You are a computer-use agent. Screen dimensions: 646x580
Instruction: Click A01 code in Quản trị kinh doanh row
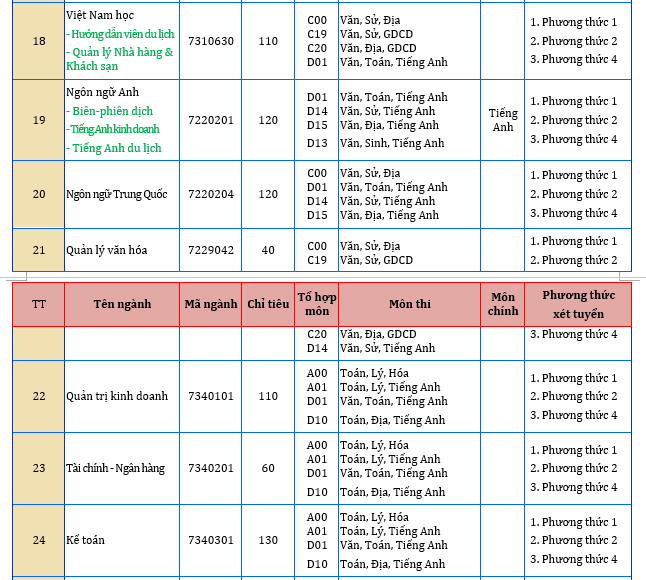(317, 387)
